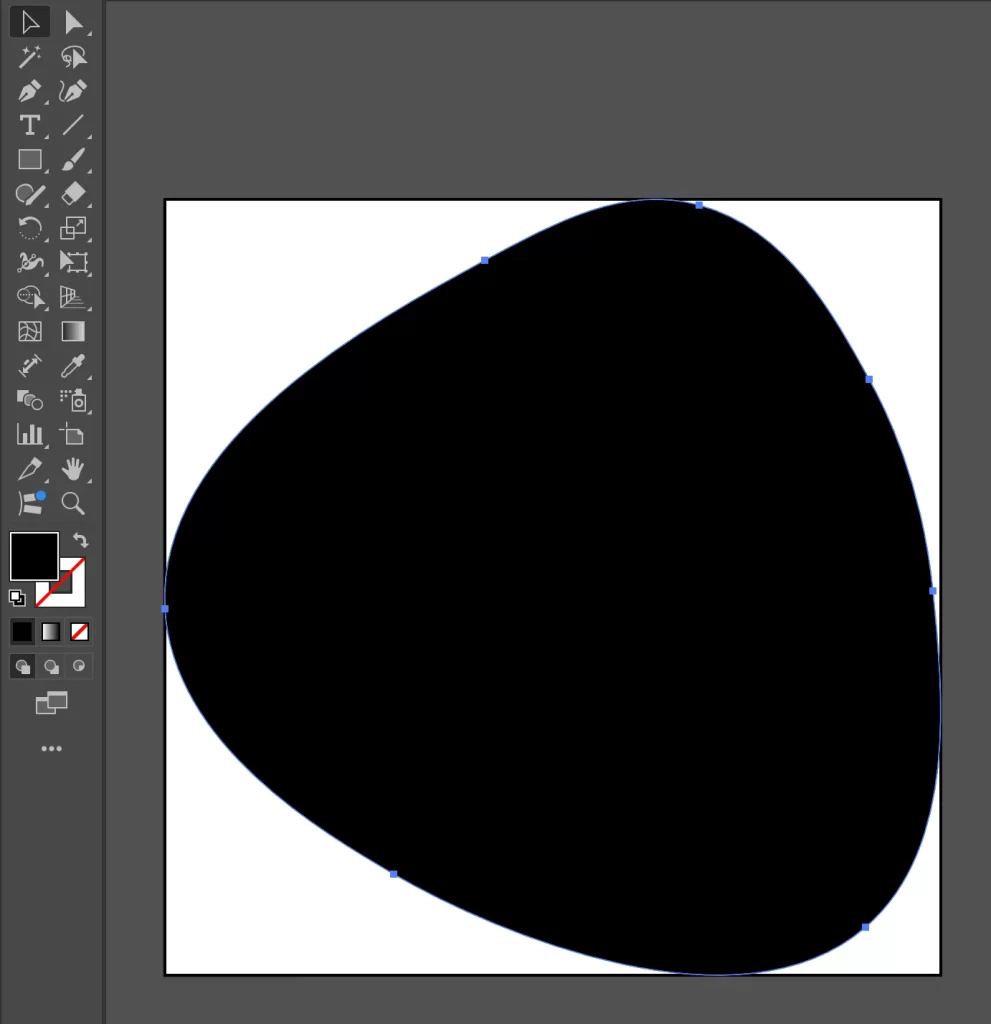Switch to Draw Normal mode
This screenshot has width=991, height=1024.
(22, 666)
